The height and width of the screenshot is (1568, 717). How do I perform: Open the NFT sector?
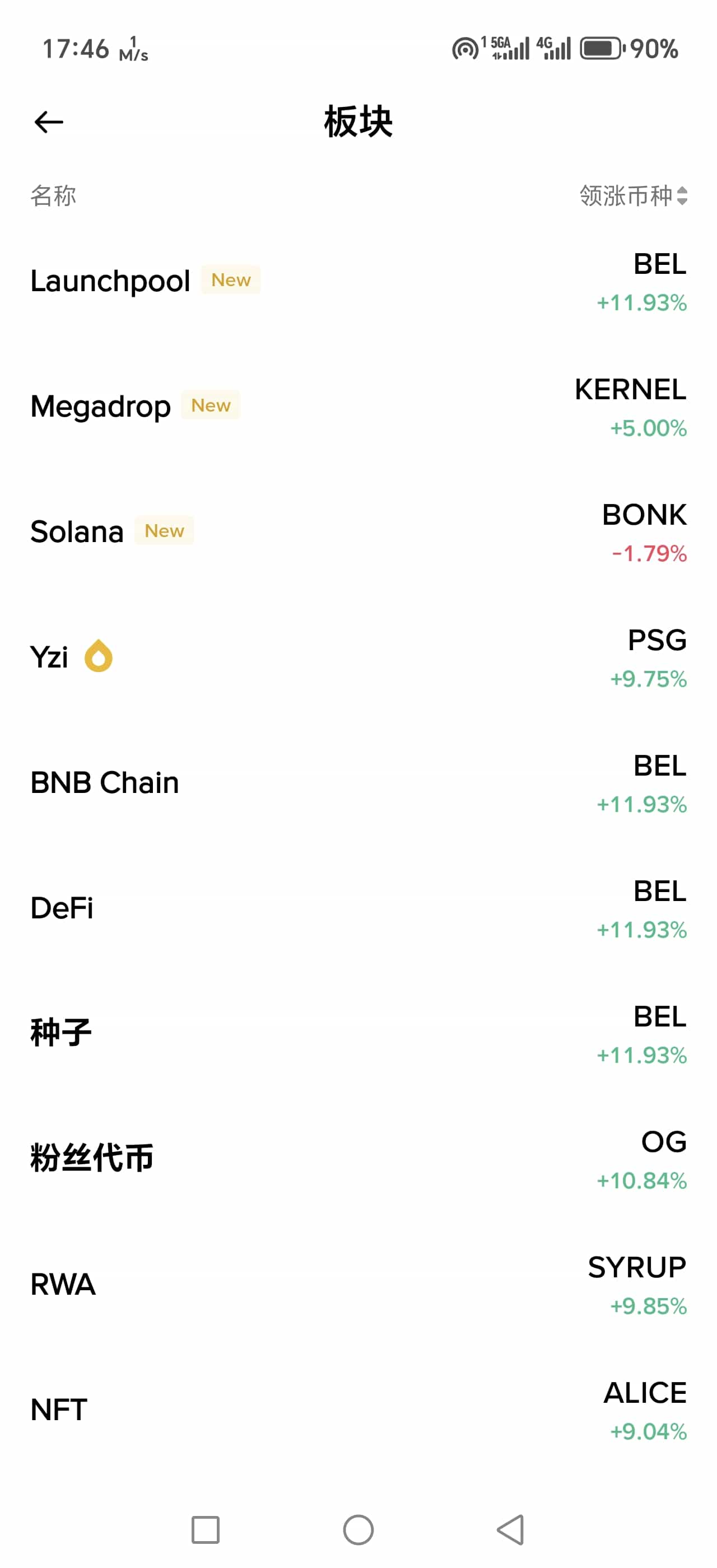coord(59,1410)
